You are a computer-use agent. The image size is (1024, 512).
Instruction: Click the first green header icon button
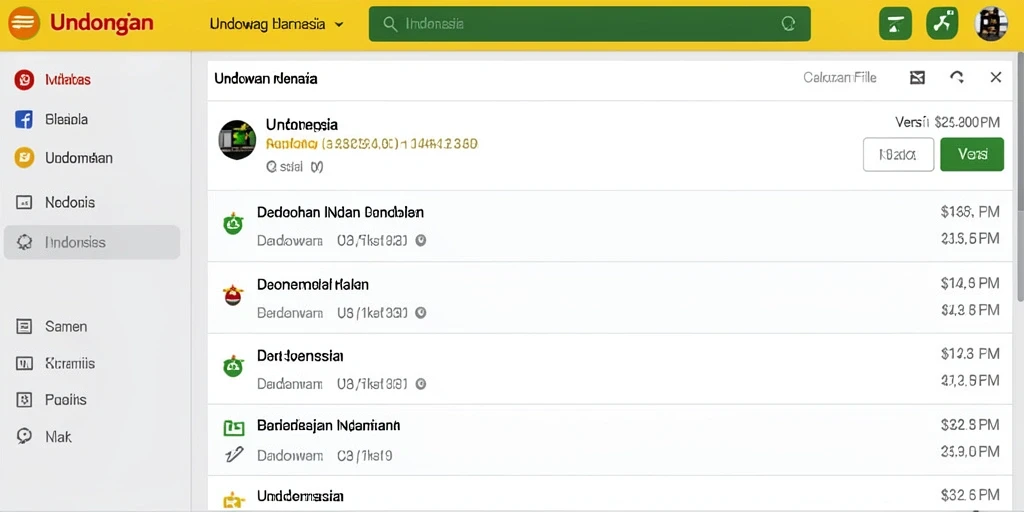(895, 24)
